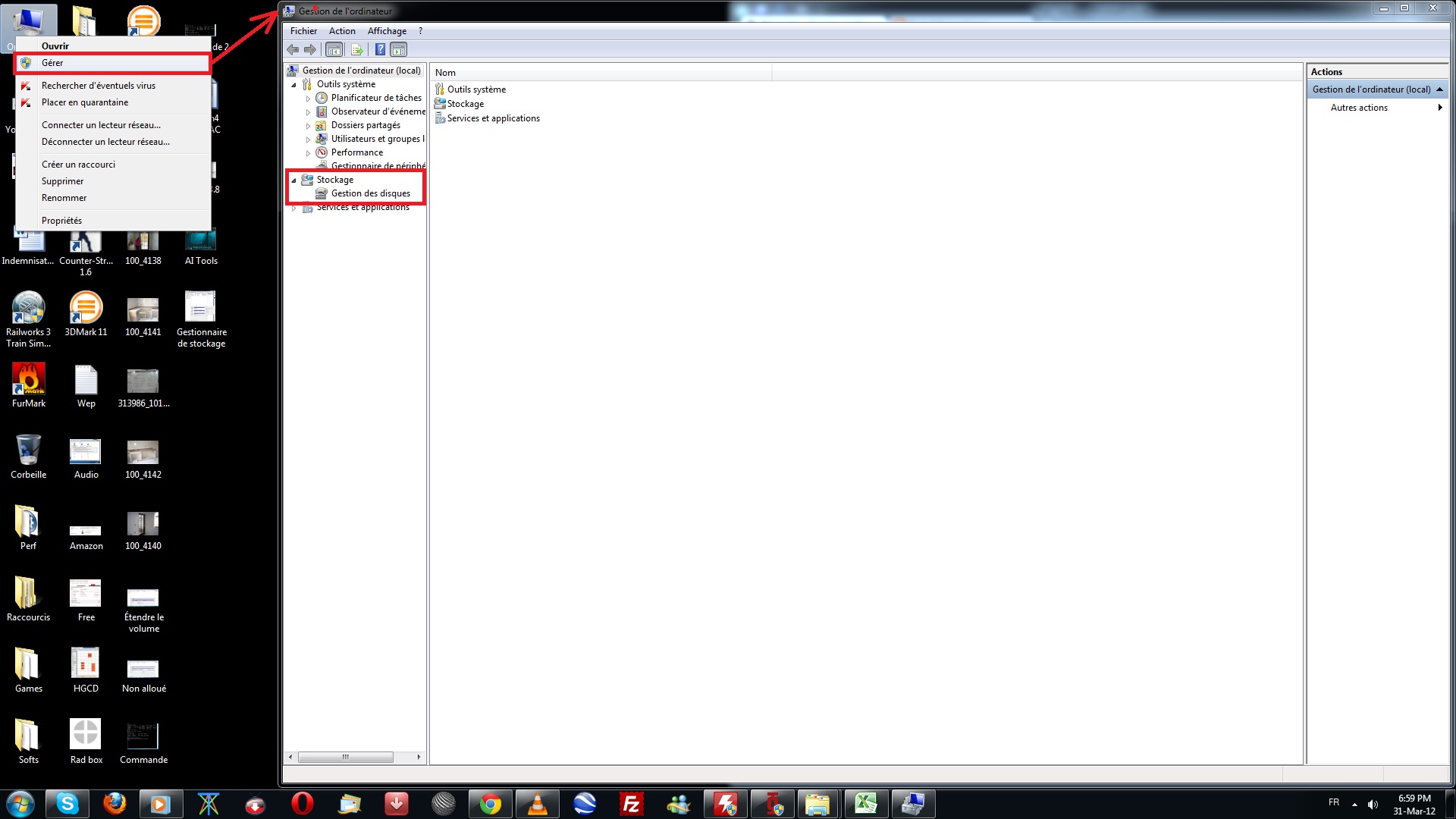Screen dimensions: 1456x819
Task: Expand the Performance tree node
Action: [308, 153]
